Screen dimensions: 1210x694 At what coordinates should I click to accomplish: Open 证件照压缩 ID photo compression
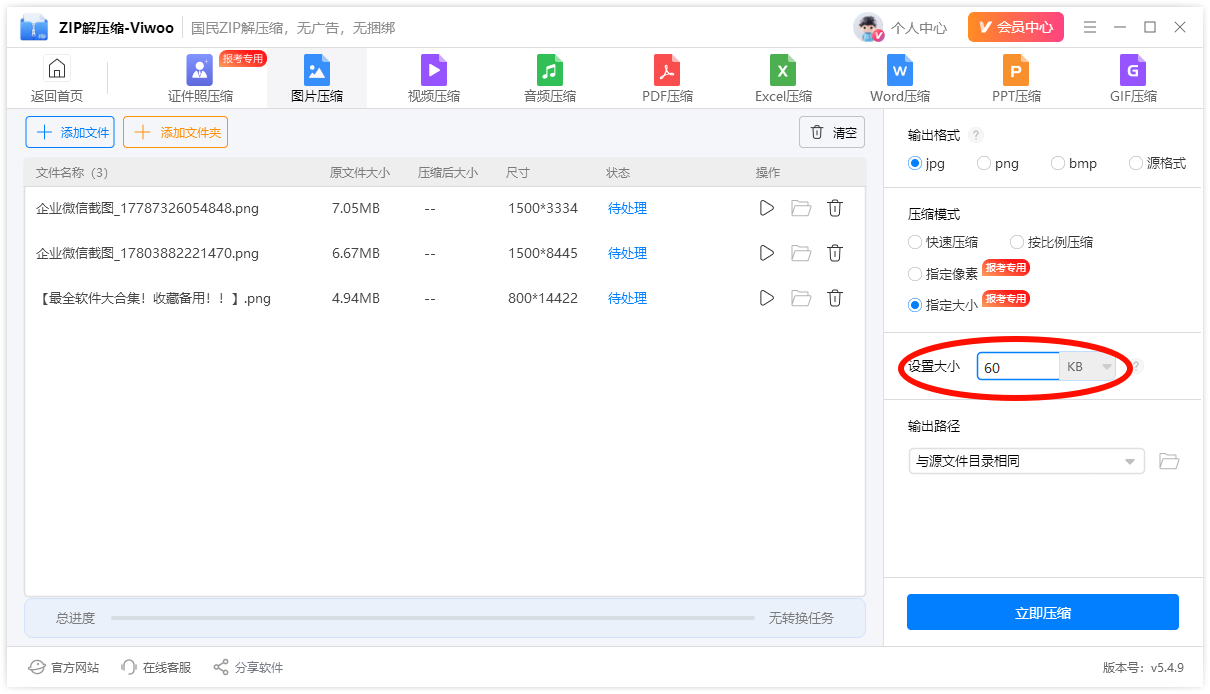point(200,79)
